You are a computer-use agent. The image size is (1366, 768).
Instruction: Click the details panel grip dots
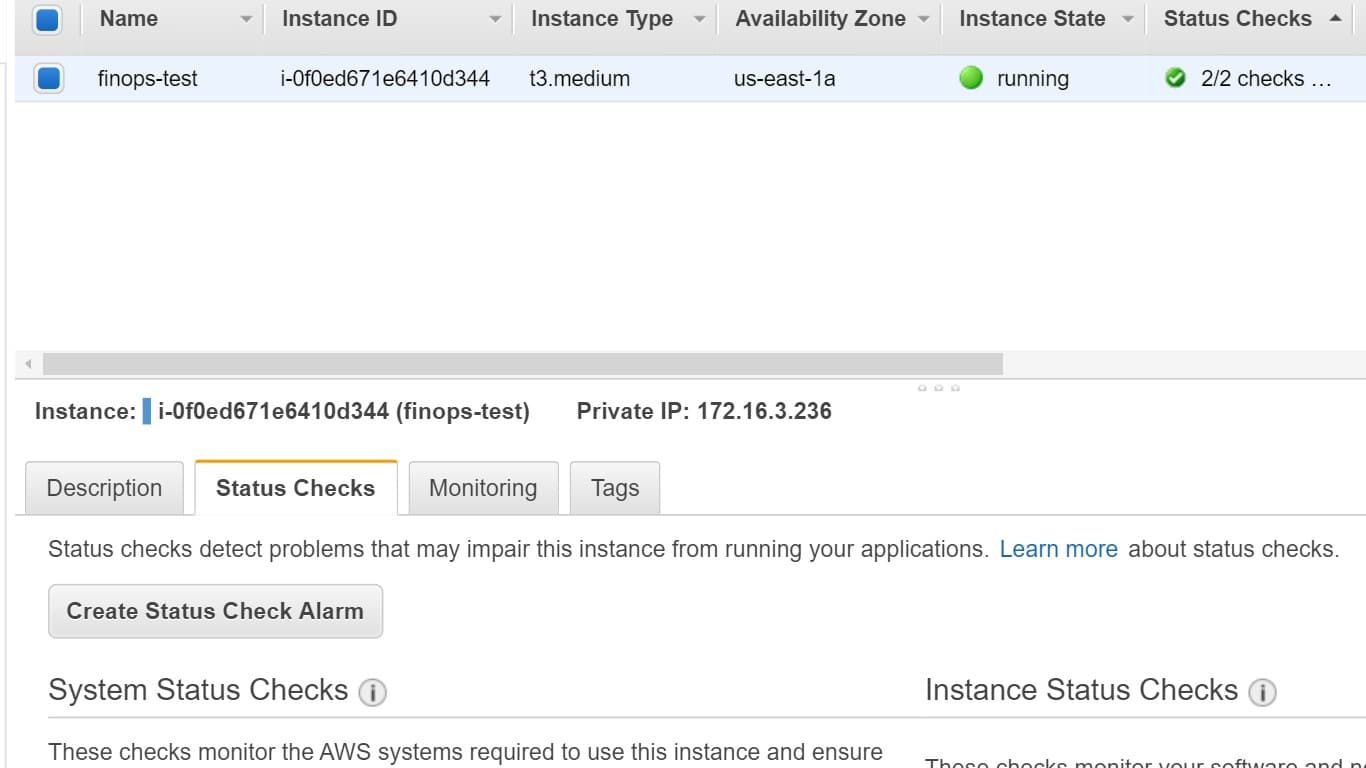point(938,386)
